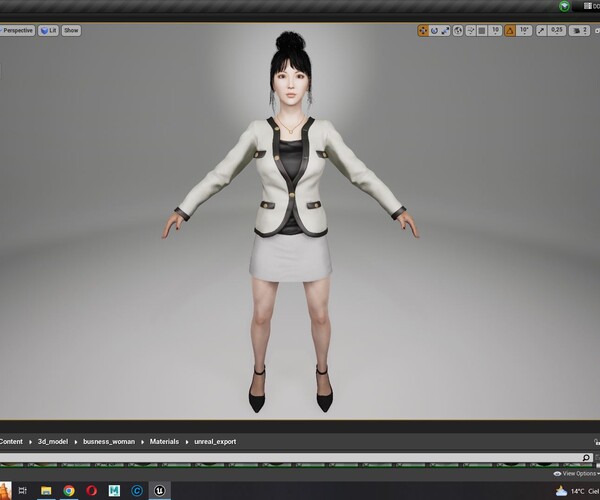
Task: Open Maya from the taskbar
Action: pyautogui.click(x=114, y=490)
